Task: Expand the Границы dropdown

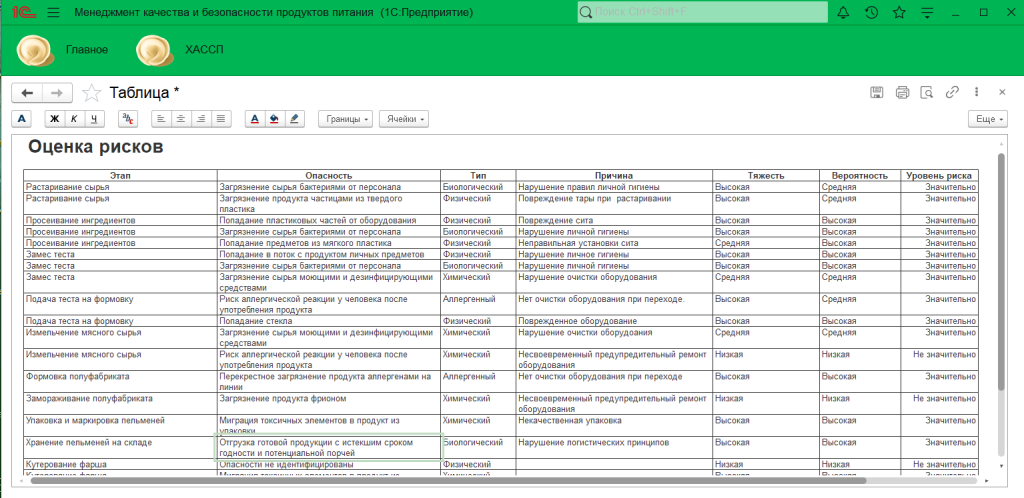Action: click(x=346, y=119)
